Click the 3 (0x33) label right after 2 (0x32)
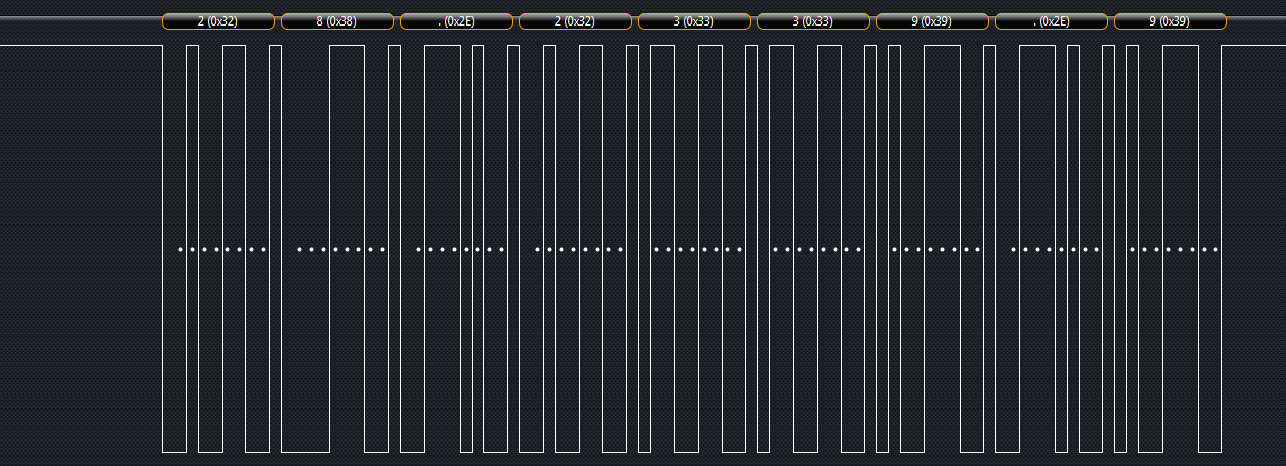Screen dimensions: 1286x466 [694, 21]
